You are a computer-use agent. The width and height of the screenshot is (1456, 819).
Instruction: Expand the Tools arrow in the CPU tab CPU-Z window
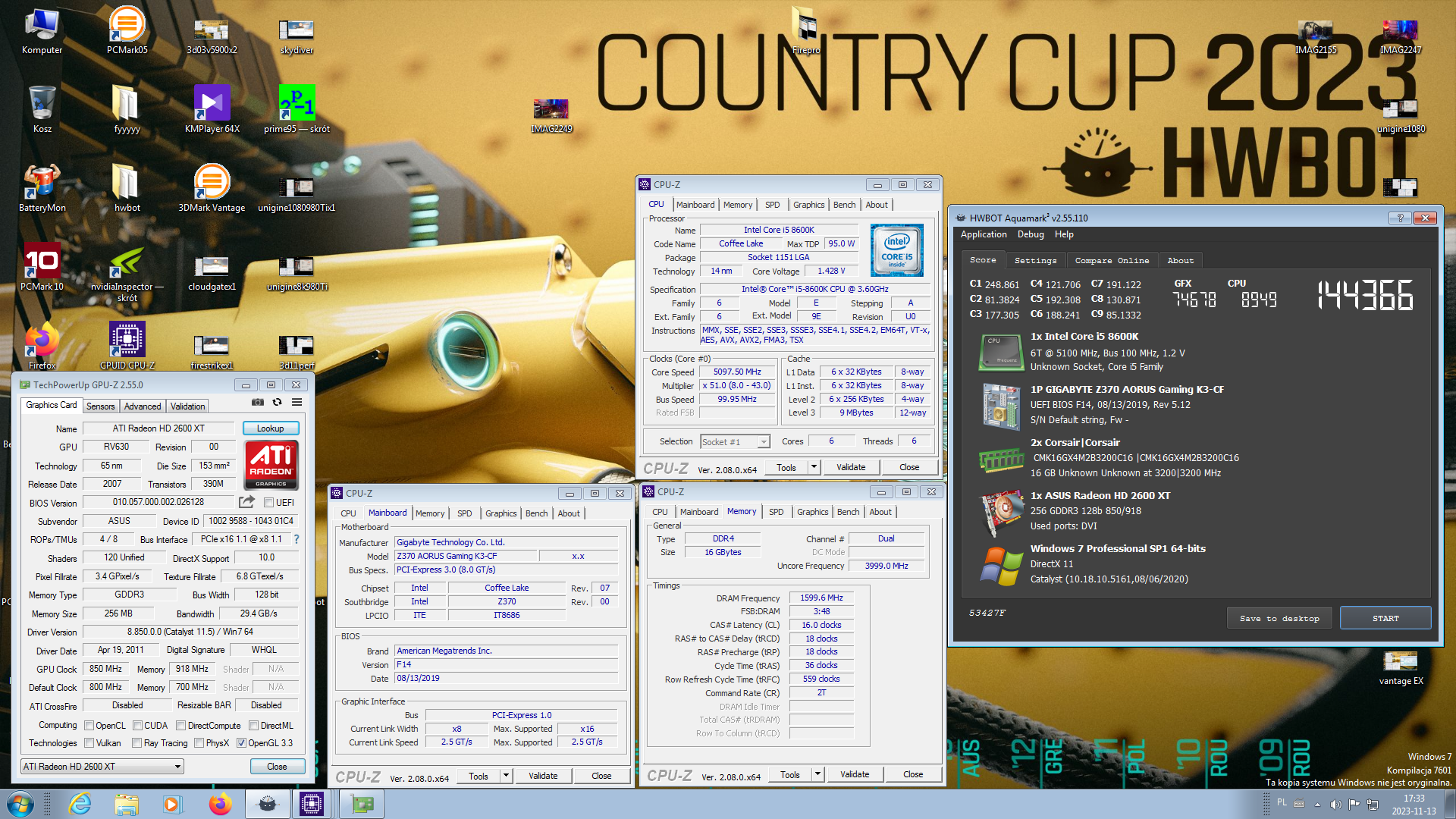[814, 467]
